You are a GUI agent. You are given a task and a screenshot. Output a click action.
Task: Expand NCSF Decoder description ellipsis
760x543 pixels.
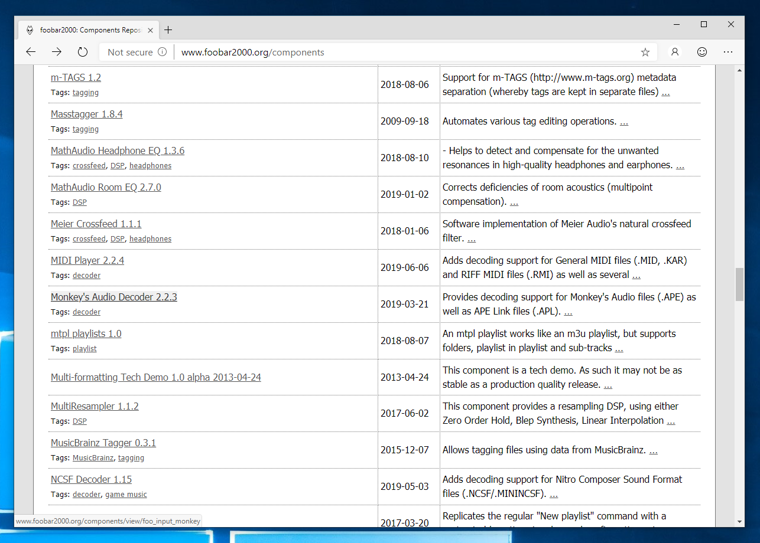pyautogui.click(x=554, y=495)
